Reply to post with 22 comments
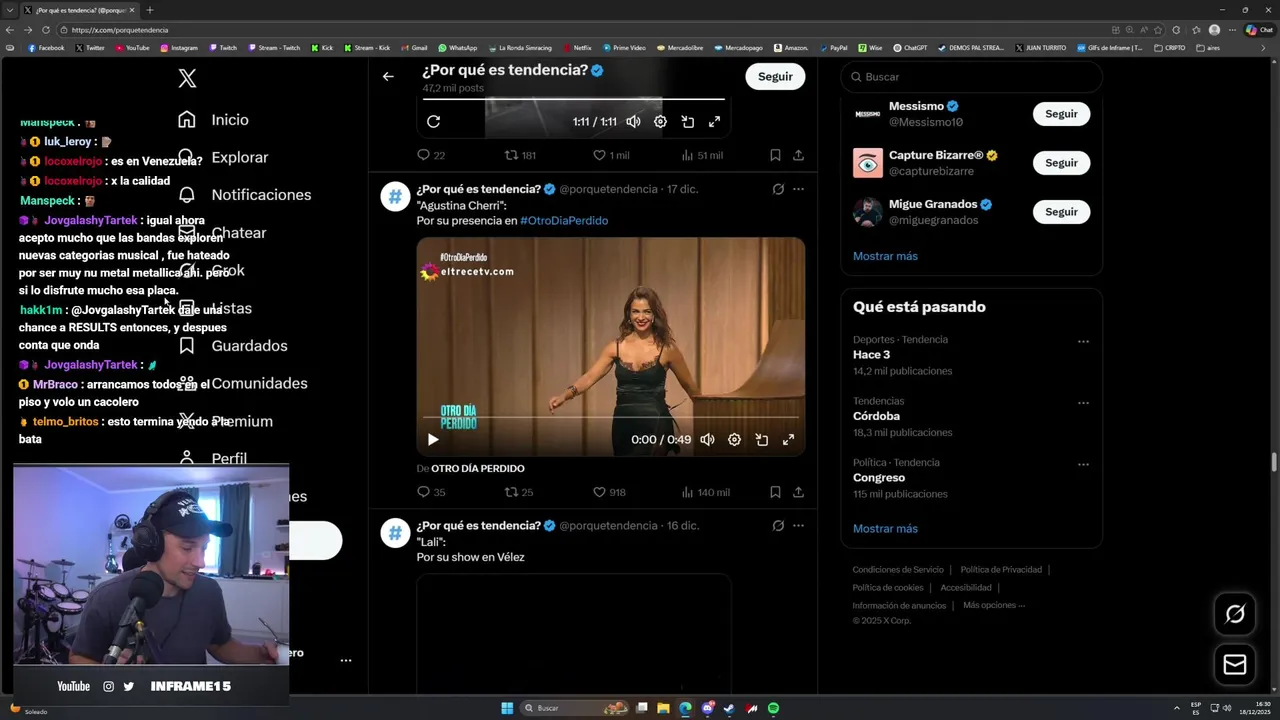Viewport: 1280px width, 720px height. coord(431,155)
